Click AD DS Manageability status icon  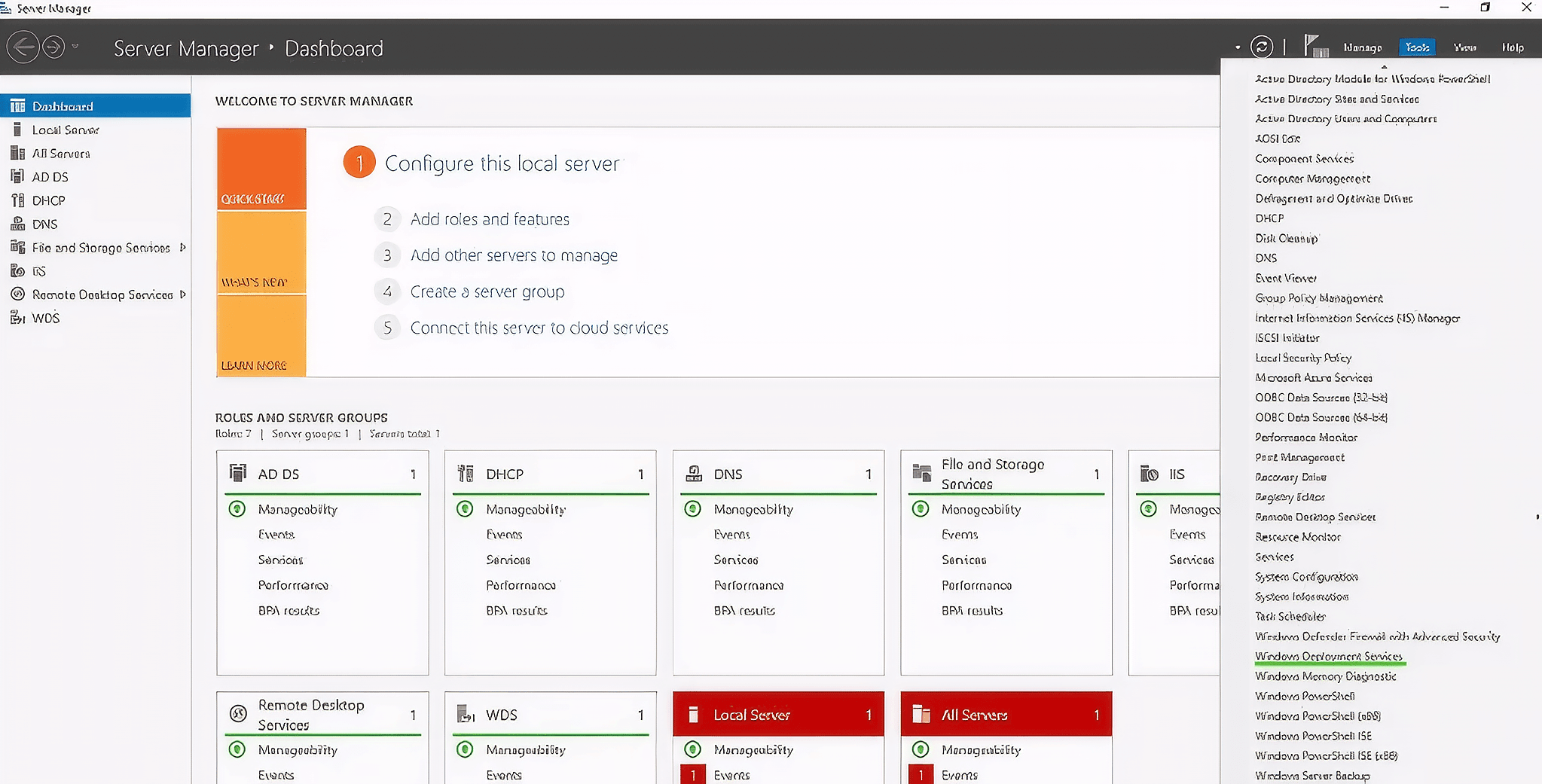tap(237, 509)
